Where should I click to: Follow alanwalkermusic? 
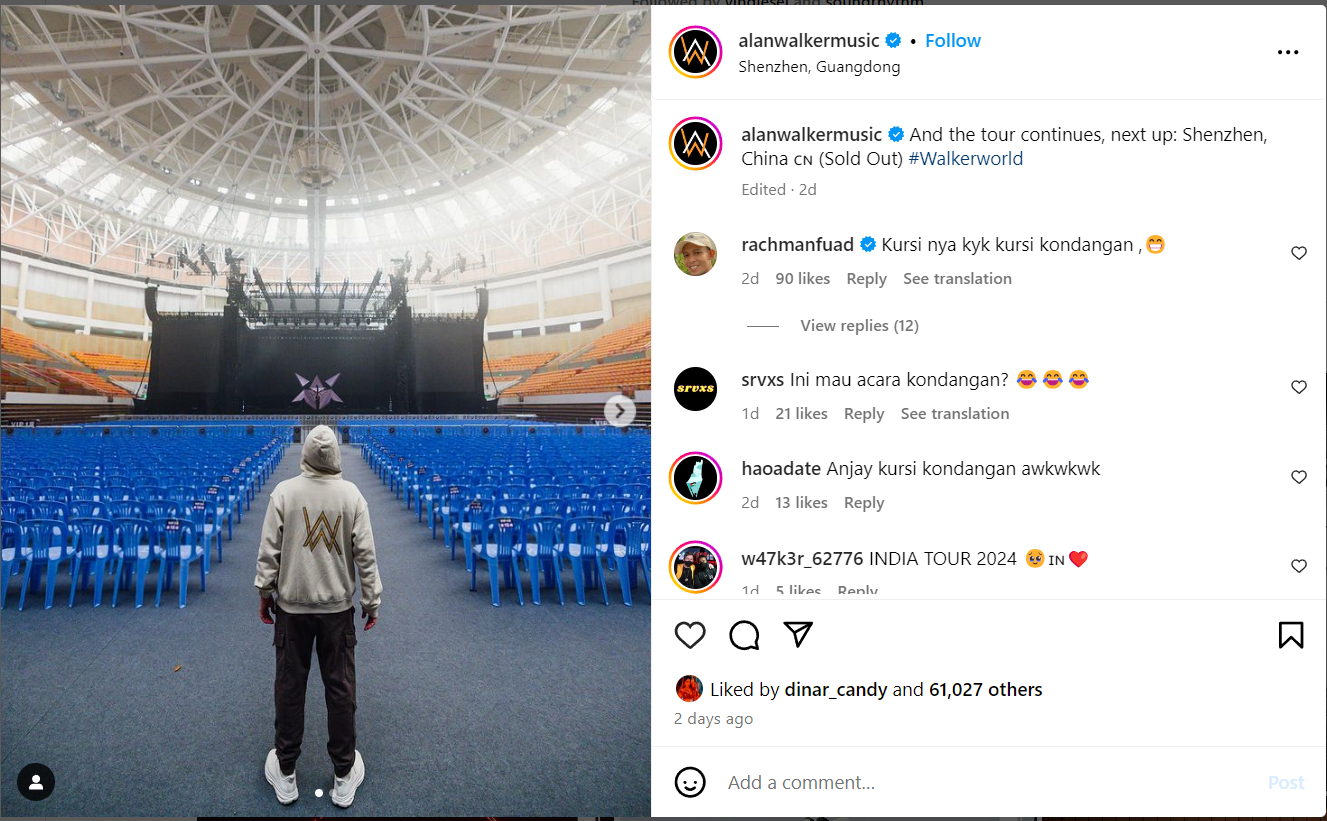pyautogui.click(x=953, y=41)
